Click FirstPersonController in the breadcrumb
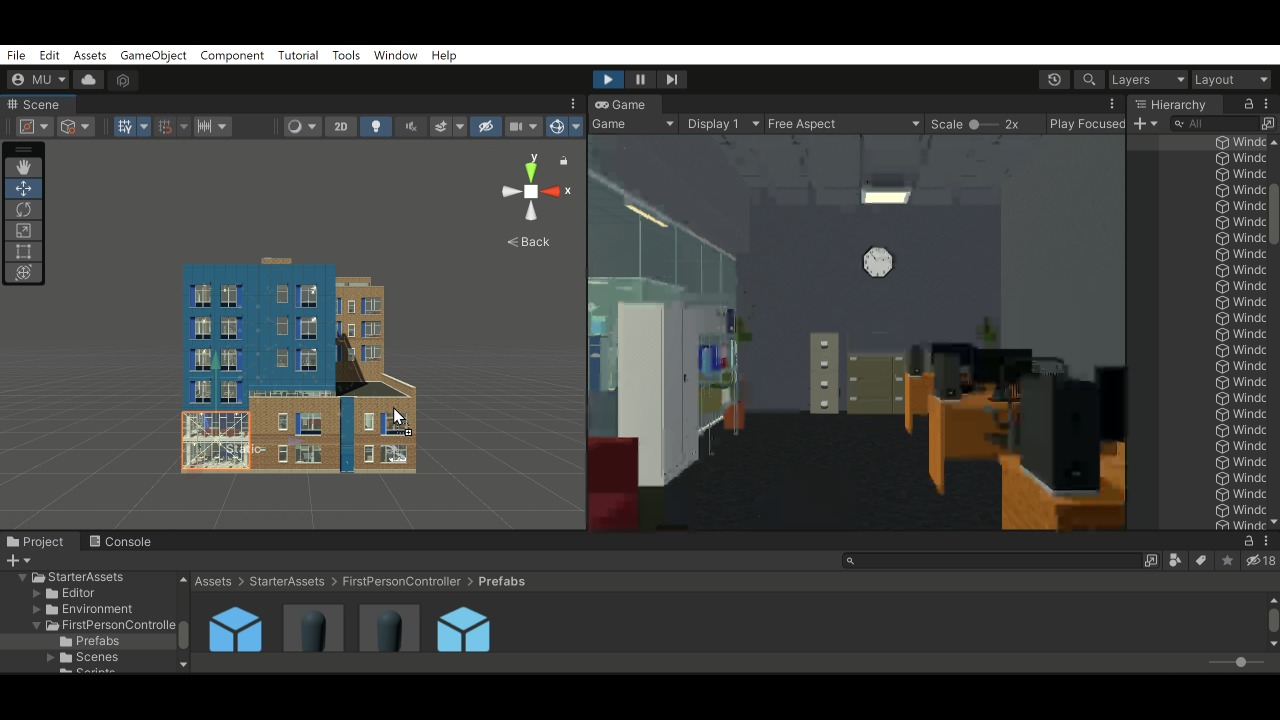This screenshot has width=1280, height=720. coord(401,581)
